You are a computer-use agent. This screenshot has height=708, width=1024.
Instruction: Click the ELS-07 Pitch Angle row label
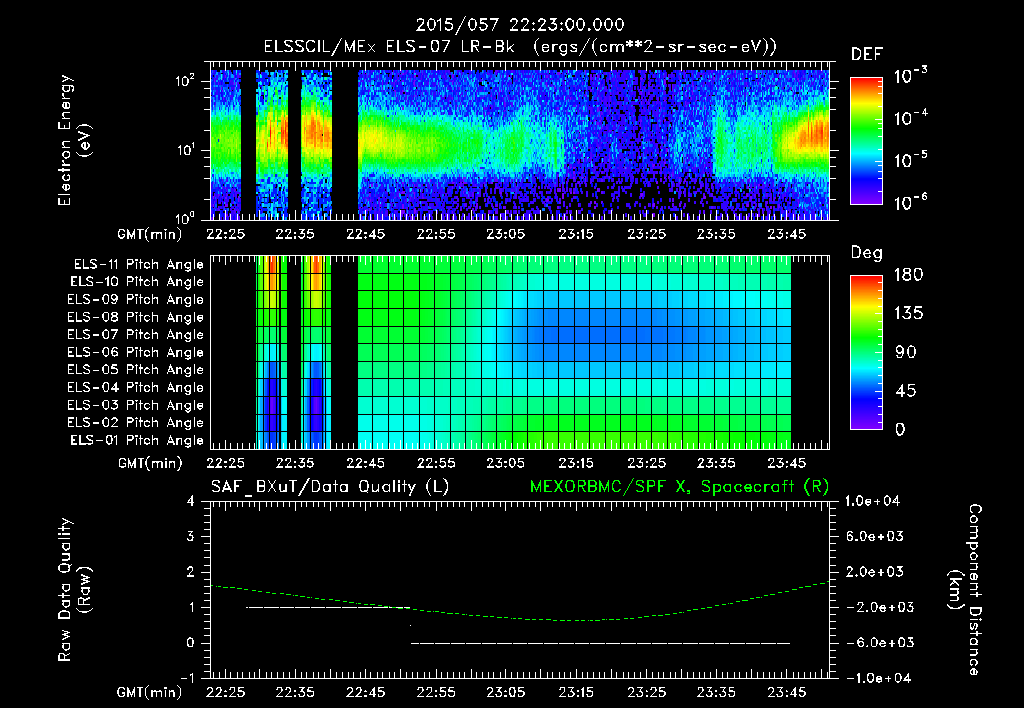tap(136, 334)
